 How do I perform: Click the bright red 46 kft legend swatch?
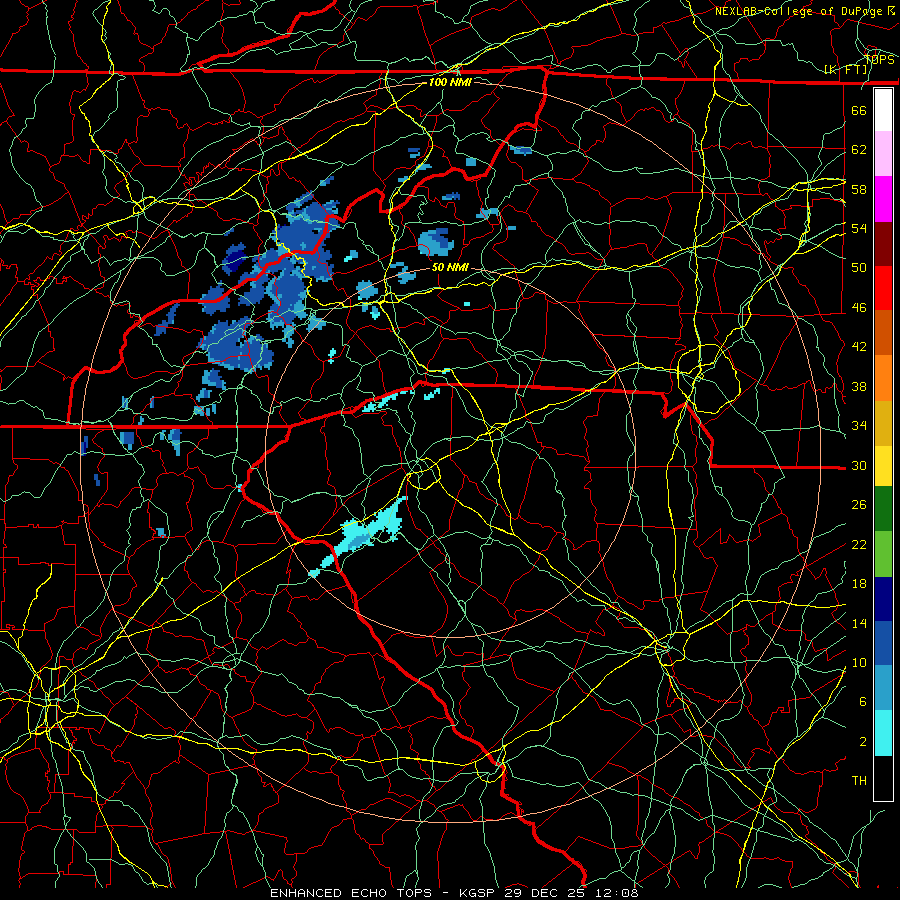point(883,288)
